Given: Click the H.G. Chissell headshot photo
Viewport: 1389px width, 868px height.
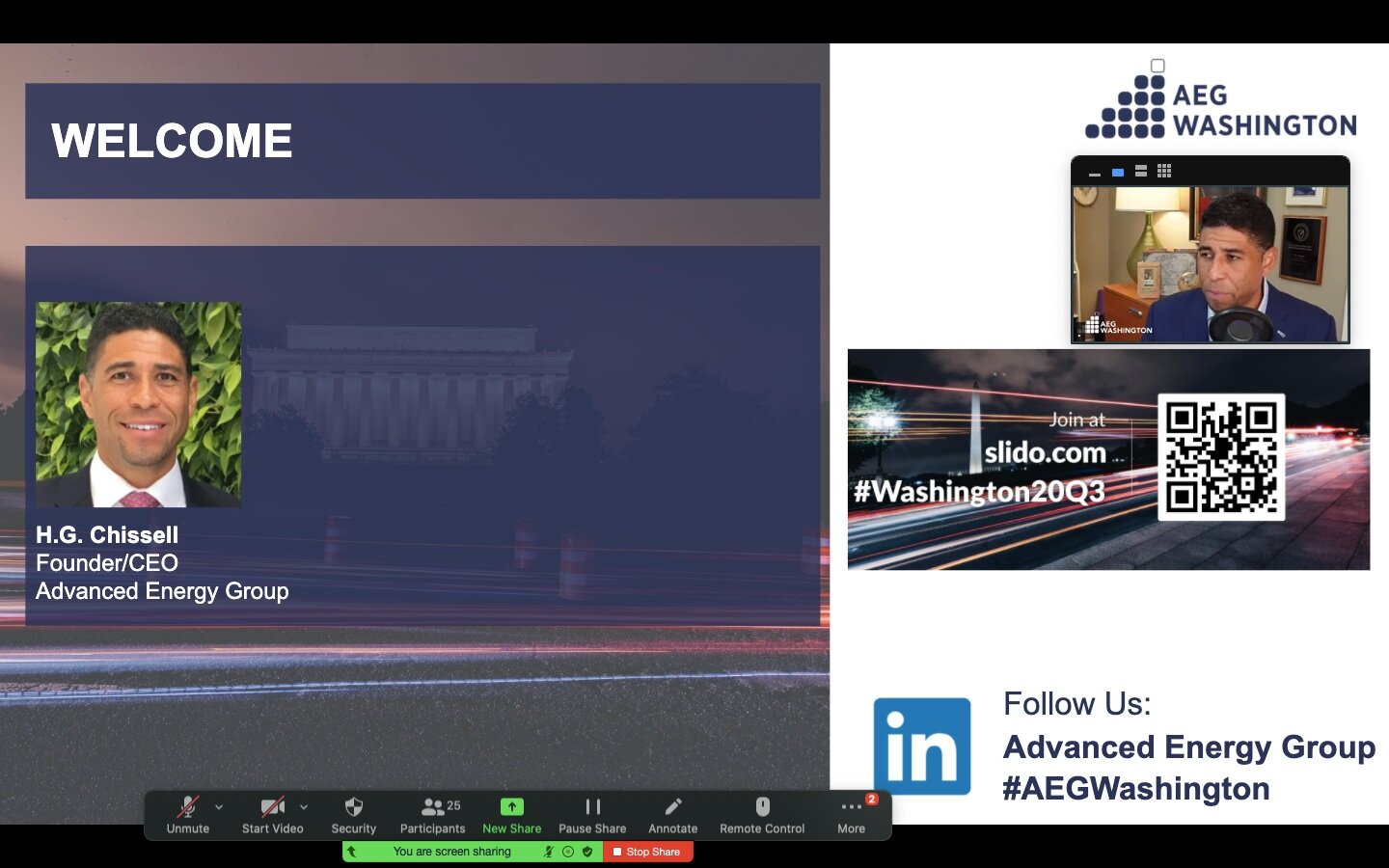Looking at the screenshot, I should [x=139, y=404].
